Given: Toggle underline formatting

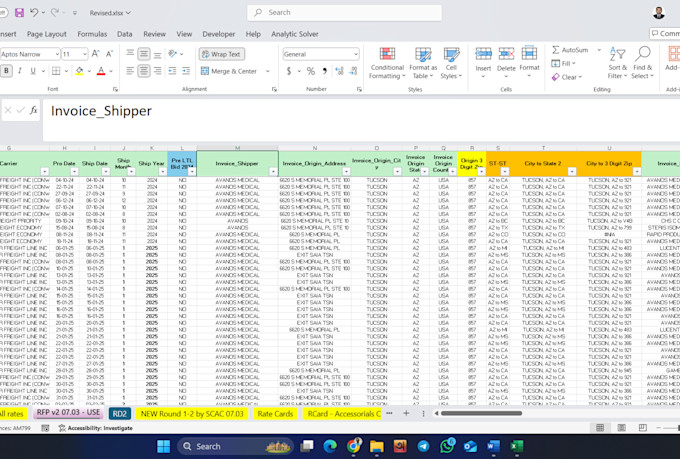Looking at the screenshot, I should (x=33, y=71).
